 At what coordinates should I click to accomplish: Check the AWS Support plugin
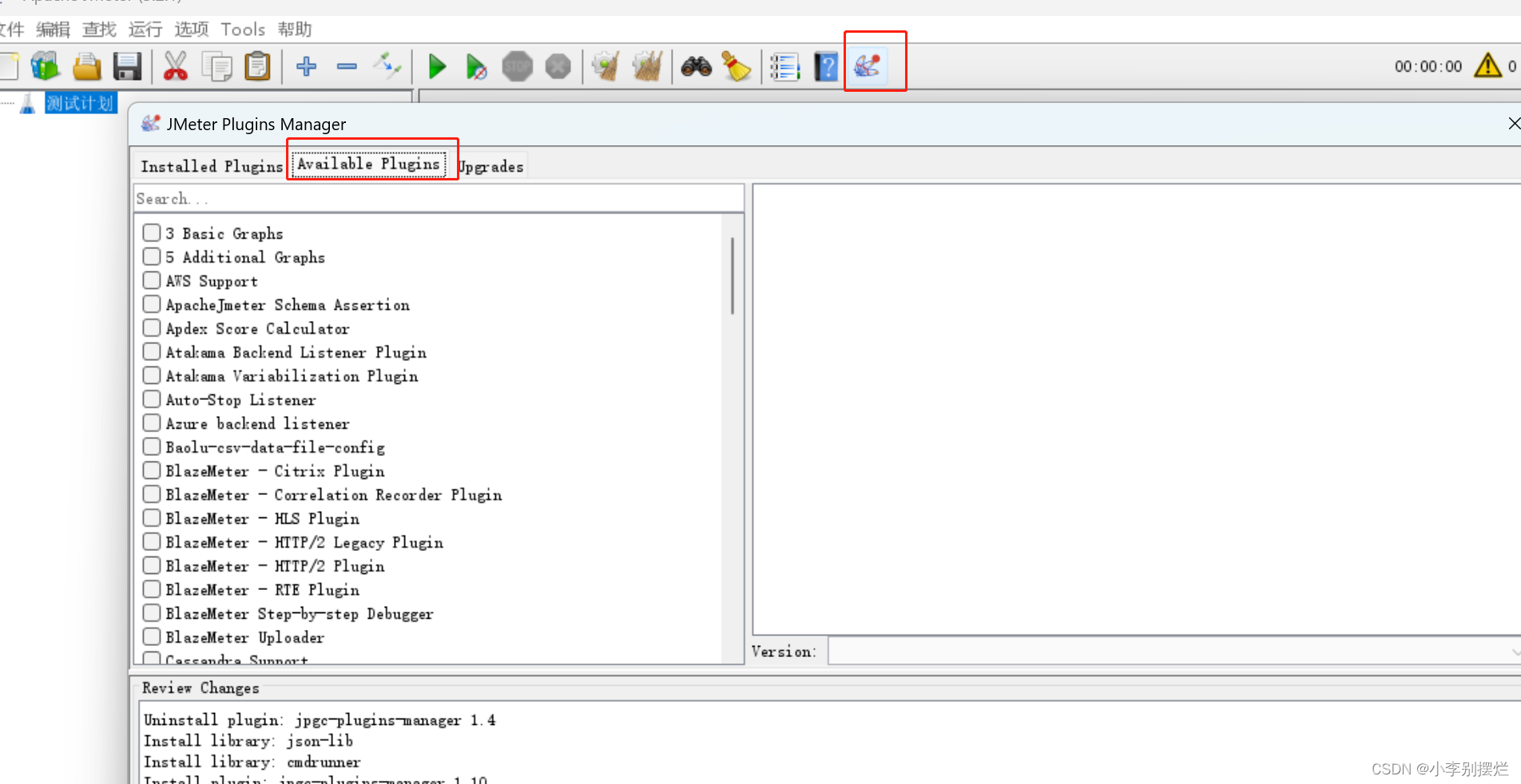[x=152, y=280]
